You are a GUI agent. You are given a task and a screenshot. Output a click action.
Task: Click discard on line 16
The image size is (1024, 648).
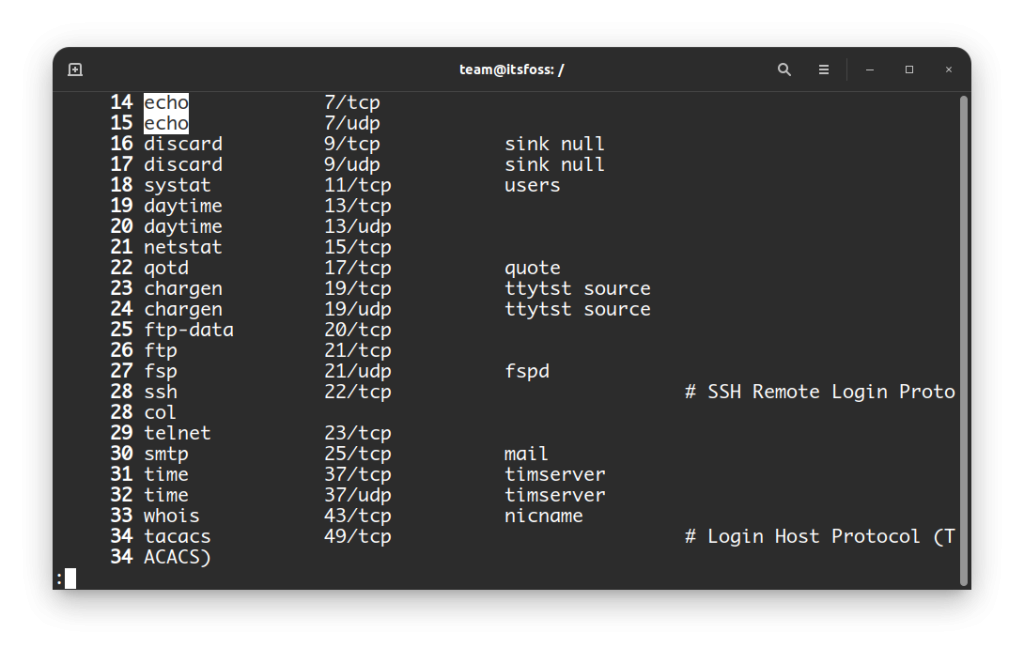pos(183,144)
